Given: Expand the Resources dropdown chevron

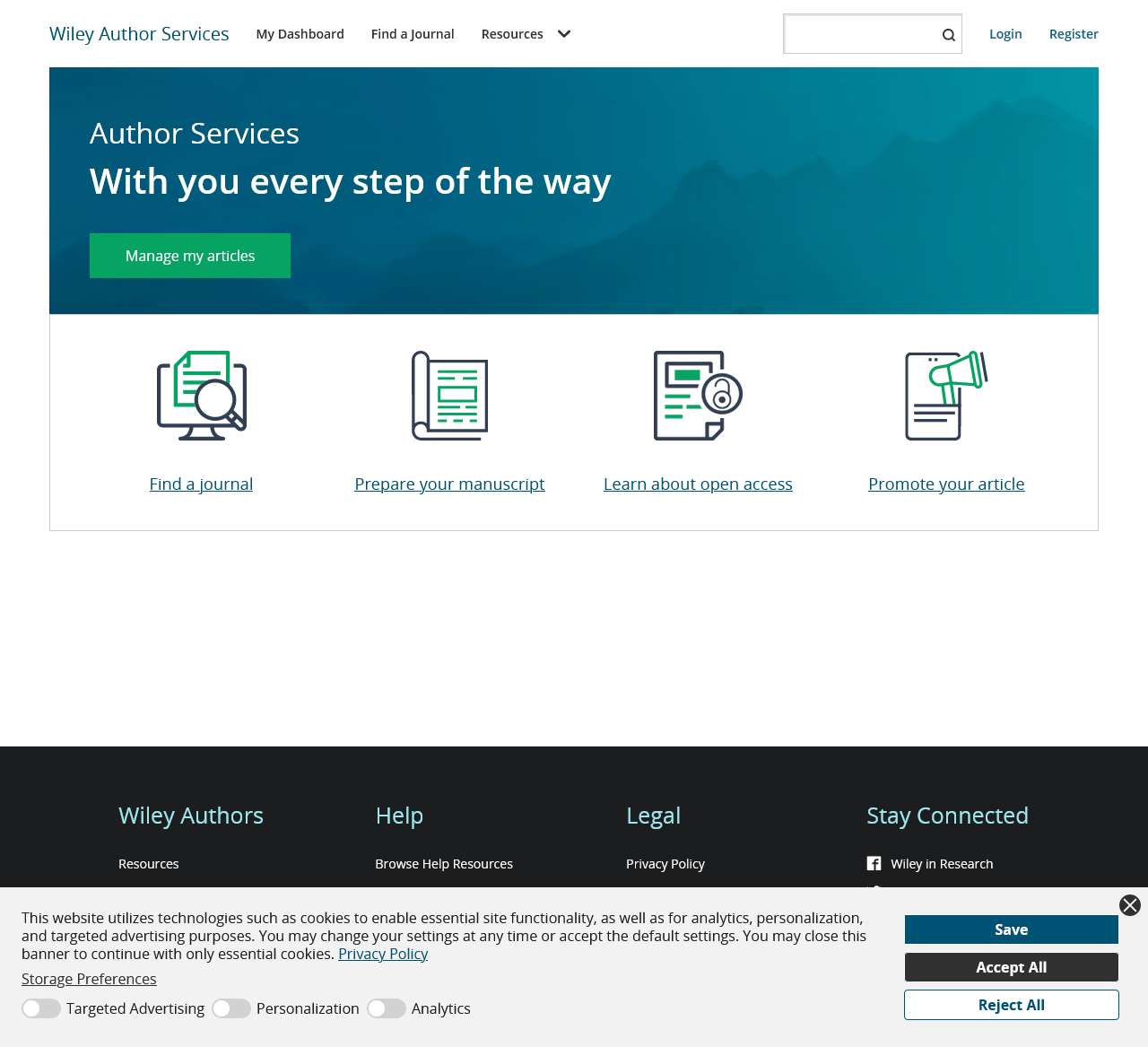Looking at the screenshot, I should [564, 34].
